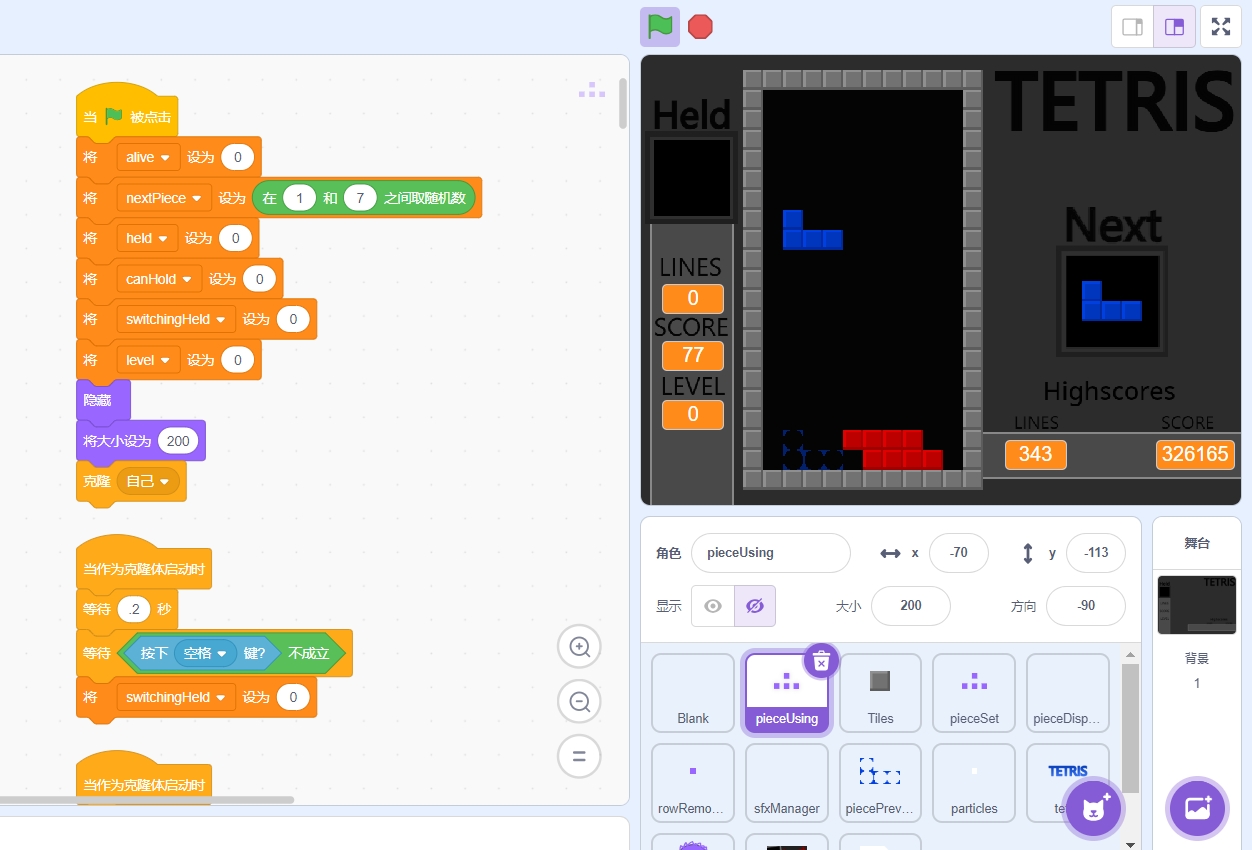1252x850 pixels.
Task: Open the choose a backdrop button
Action: 1197,806
